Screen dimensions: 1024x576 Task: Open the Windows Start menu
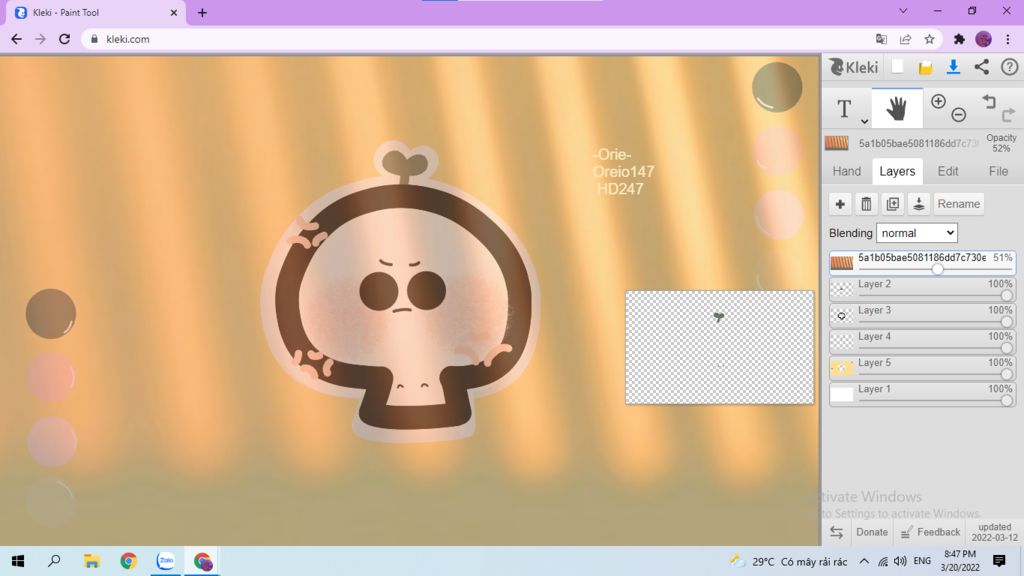coord(18,561)
